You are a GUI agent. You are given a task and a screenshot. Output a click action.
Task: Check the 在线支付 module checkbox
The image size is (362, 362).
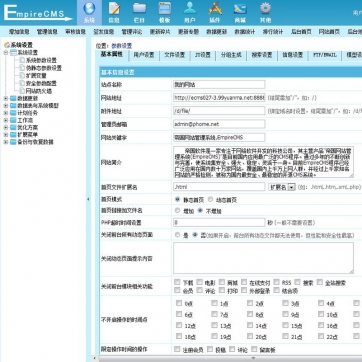coord(244,282)
